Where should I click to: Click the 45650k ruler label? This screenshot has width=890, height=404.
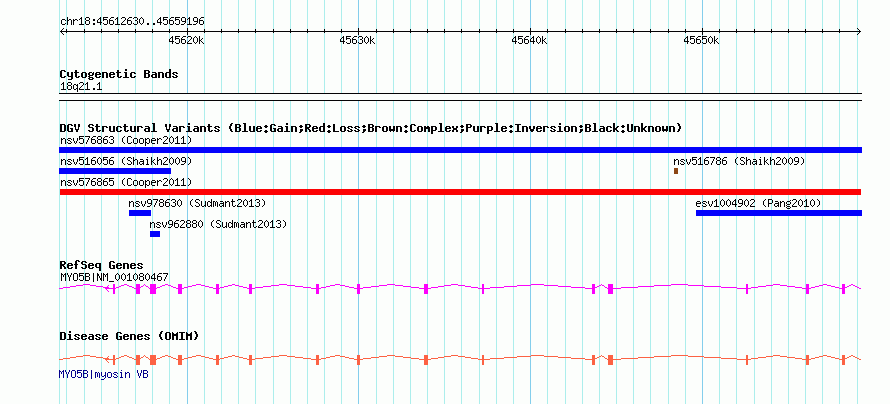tap(701, 40)
